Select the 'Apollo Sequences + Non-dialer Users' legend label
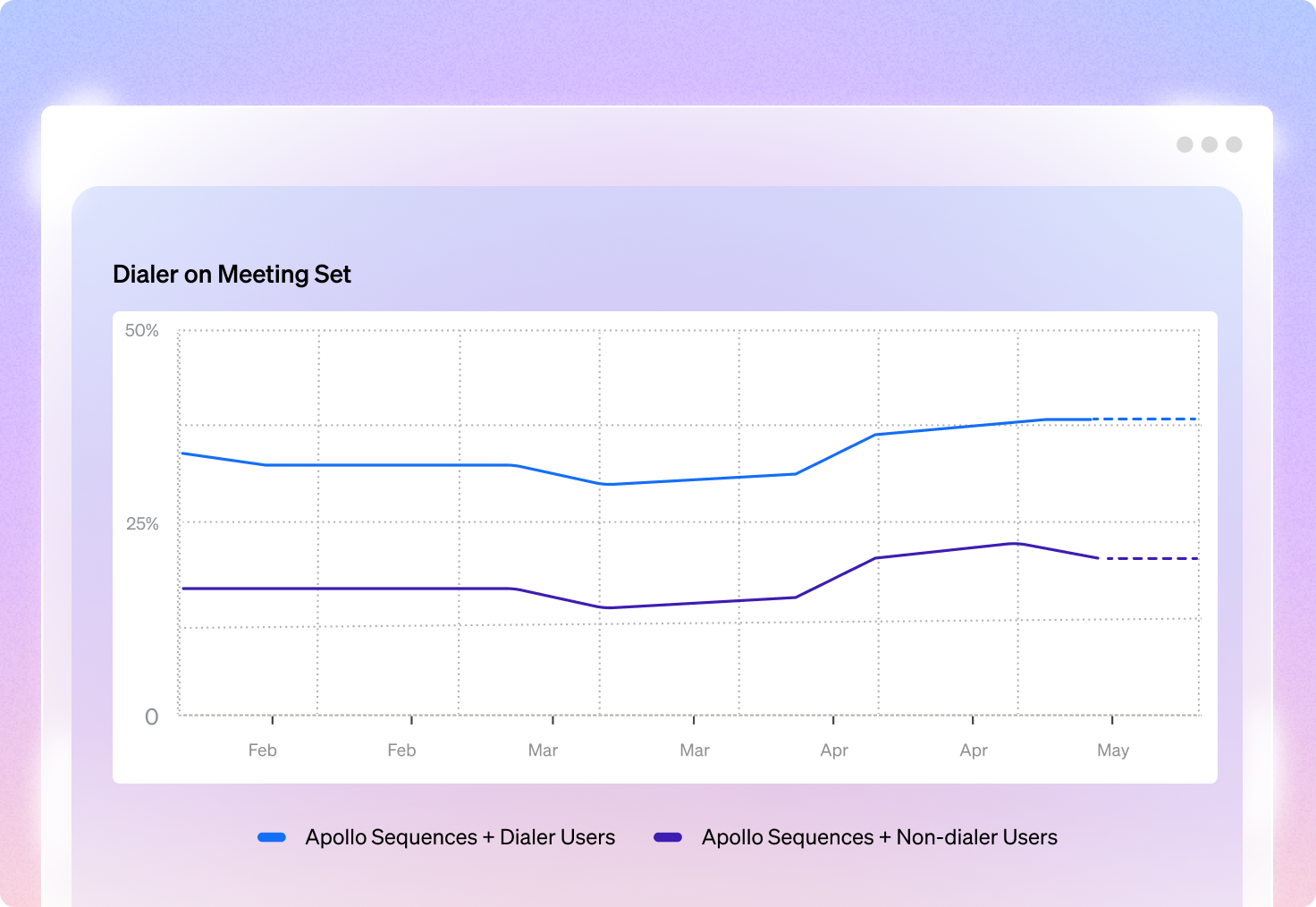 click(879, 837)
